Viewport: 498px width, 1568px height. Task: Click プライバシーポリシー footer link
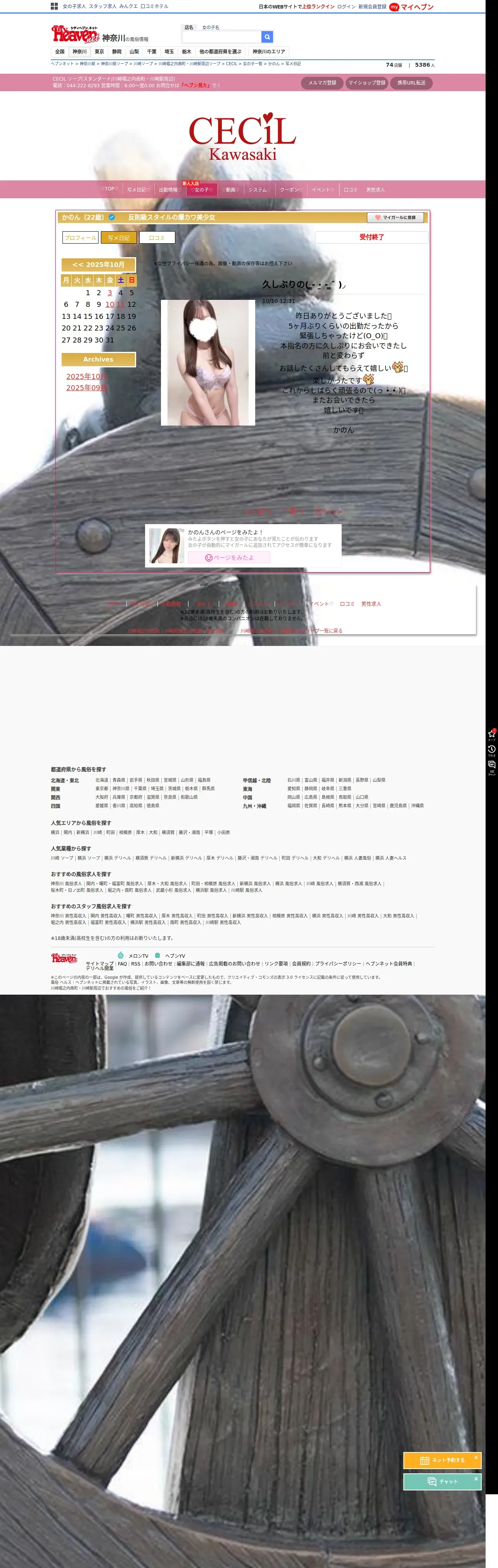[x=338, y=964]
